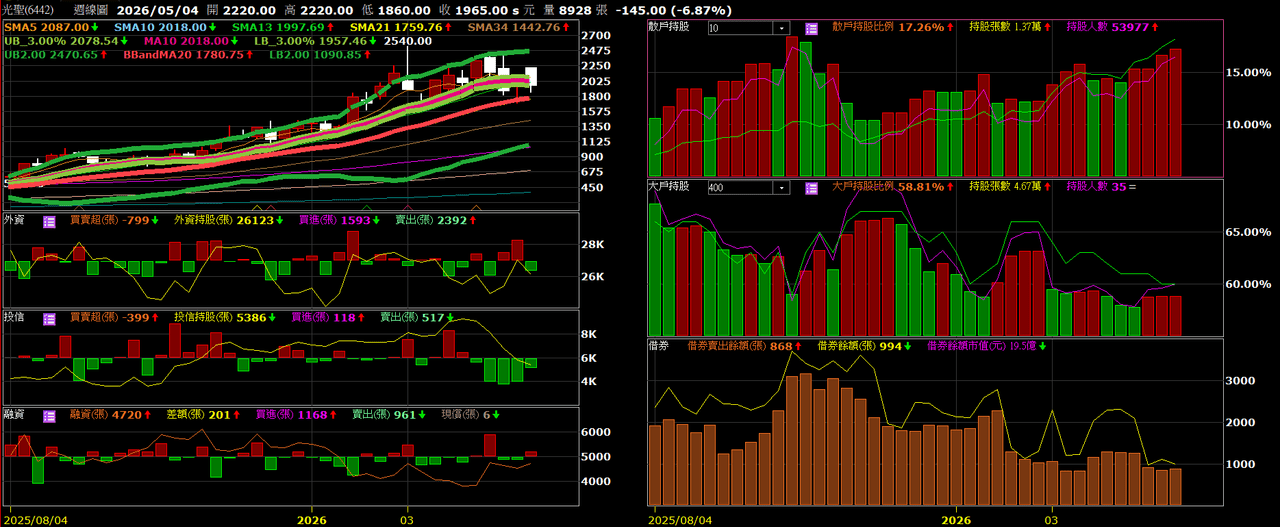This screenshot has width=1280, height=527.
Task: Click the 持股張數 4.67萬 value
Action: pyautogui.click(x=1009, y=187)
